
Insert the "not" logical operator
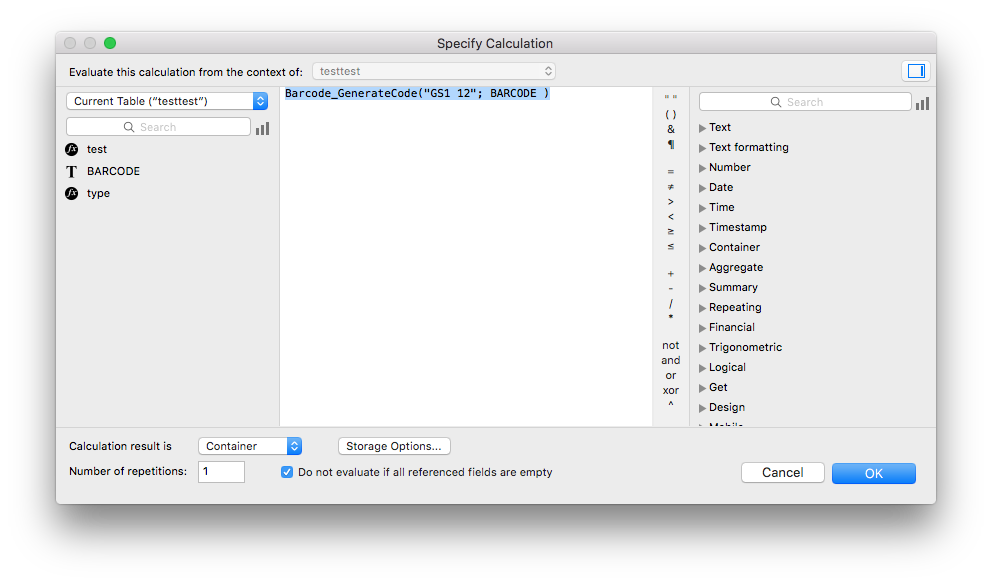coord(670,345)
